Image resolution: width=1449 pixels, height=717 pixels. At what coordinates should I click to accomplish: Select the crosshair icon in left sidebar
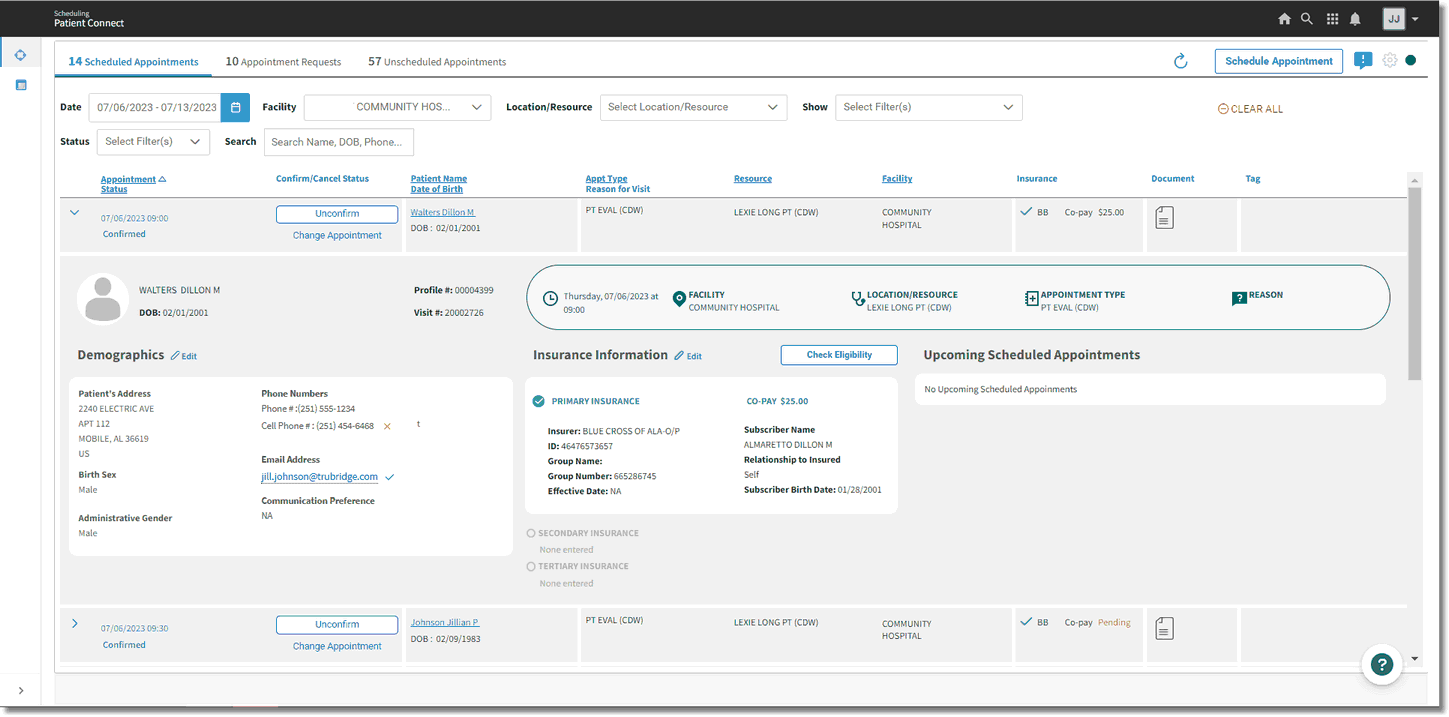point(20,55)
